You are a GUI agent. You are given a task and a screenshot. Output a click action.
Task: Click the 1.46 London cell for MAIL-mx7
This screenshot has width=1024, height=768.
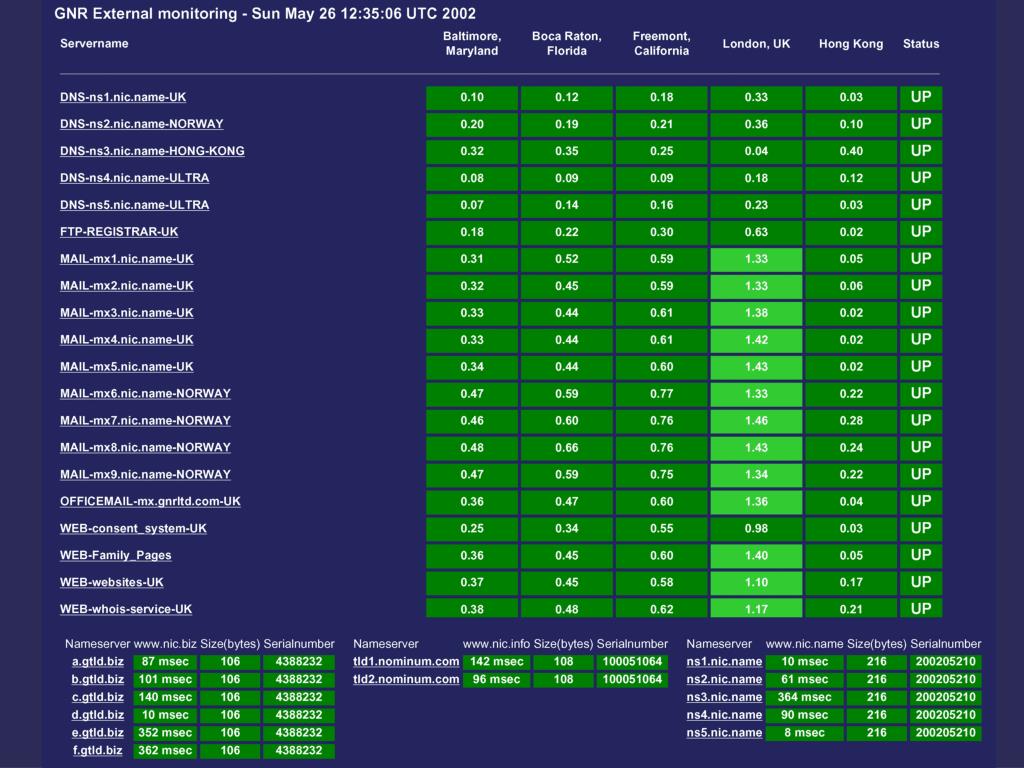pos(756,421)
